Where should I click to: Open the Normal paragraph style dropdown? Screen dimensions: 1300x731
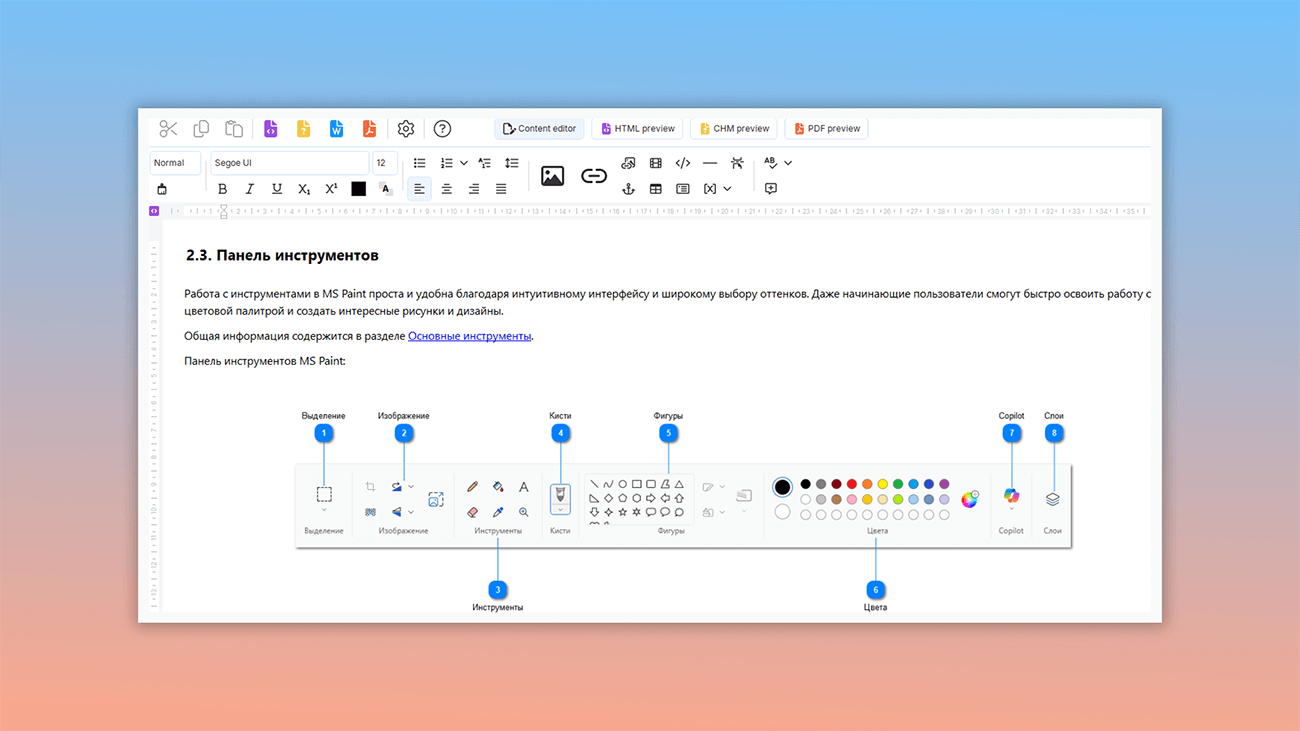point(175,163)
